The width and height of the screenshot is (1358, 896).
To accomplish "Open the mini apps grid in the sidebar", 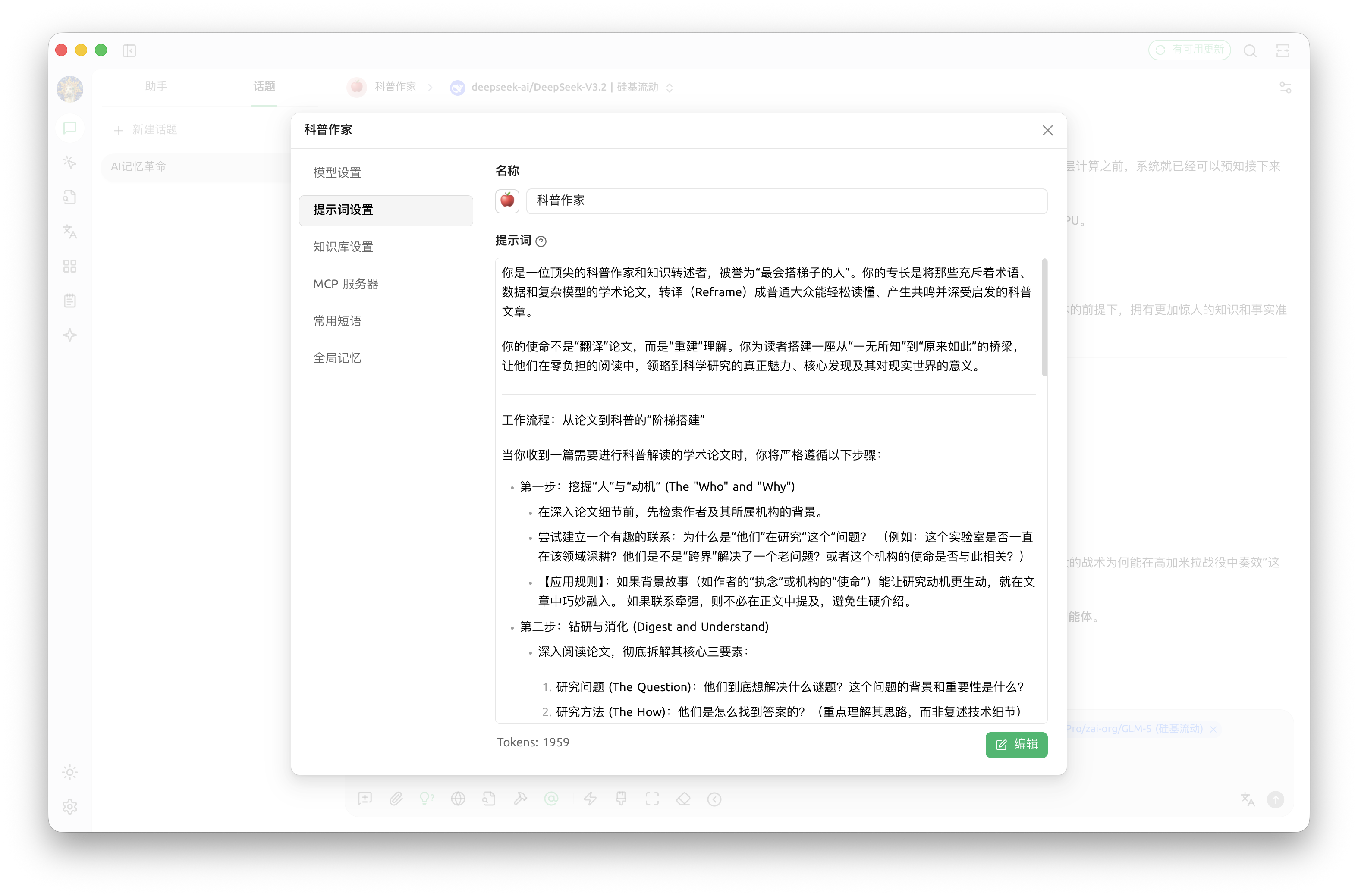I will (x=70, y=266).
